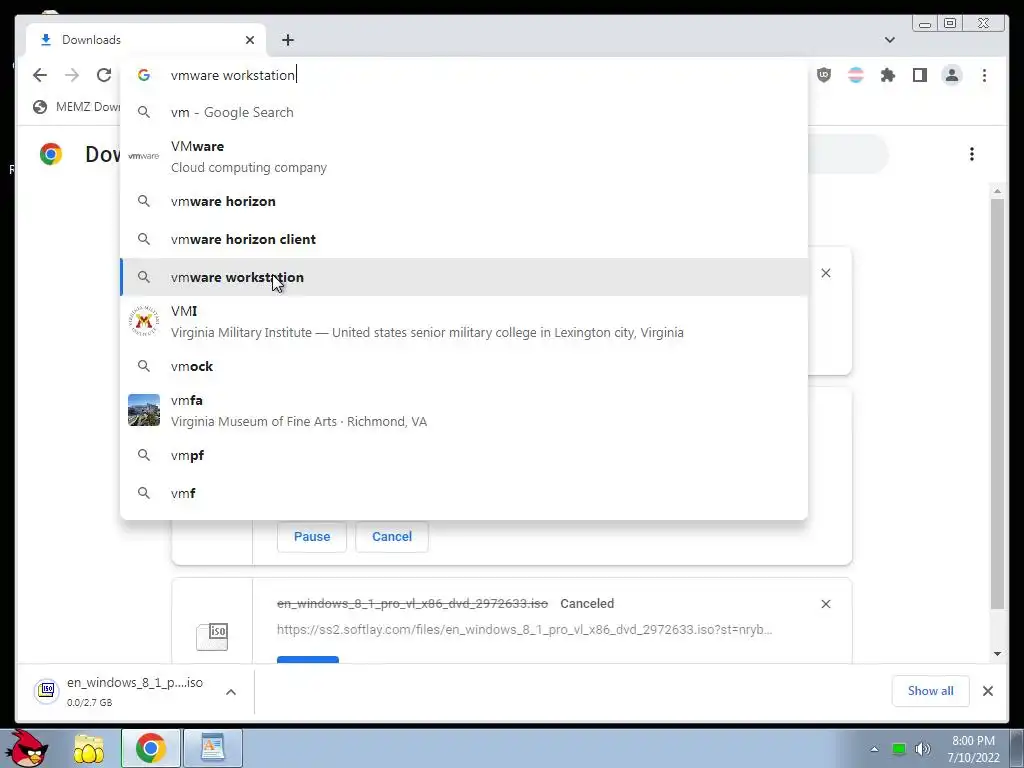Cancel the current download
Image resolution: width=1024 pixels, height=768 pixels.
[392, 536]
